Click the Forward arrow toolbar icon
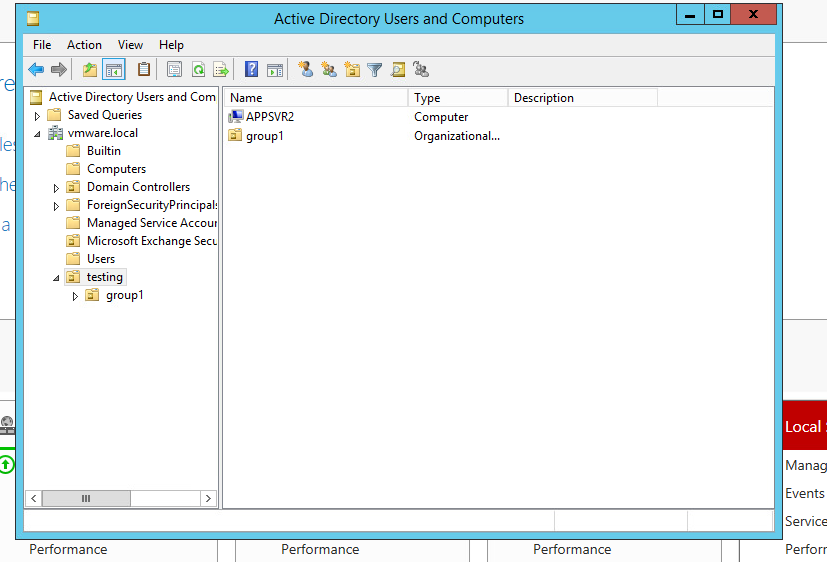Viewport: 827px width, 562px height. click(x=59, y=70)
